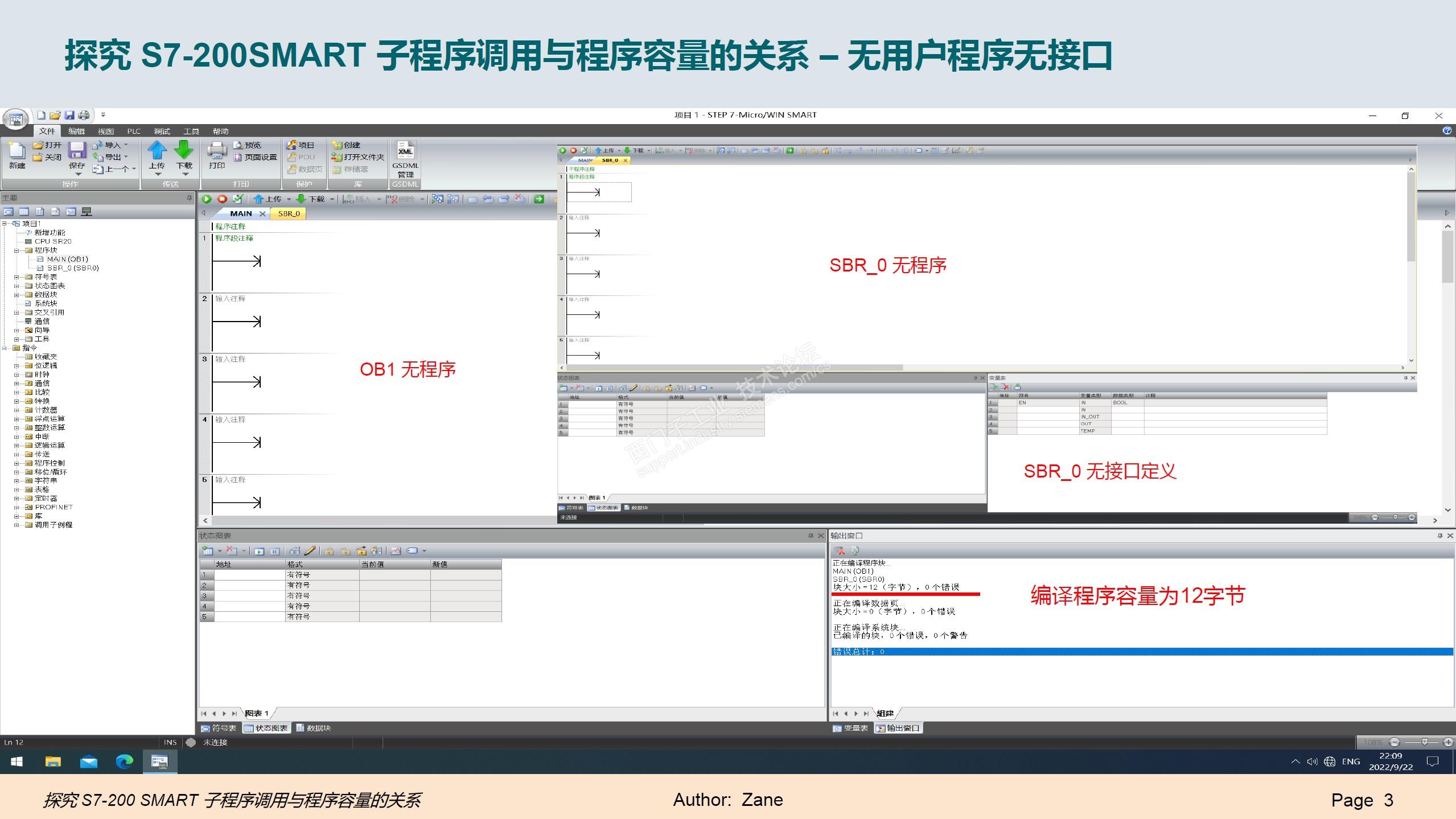Toggle pin on bottom 状态图表 panel
1456x819 pixels.
click(811, 536)
